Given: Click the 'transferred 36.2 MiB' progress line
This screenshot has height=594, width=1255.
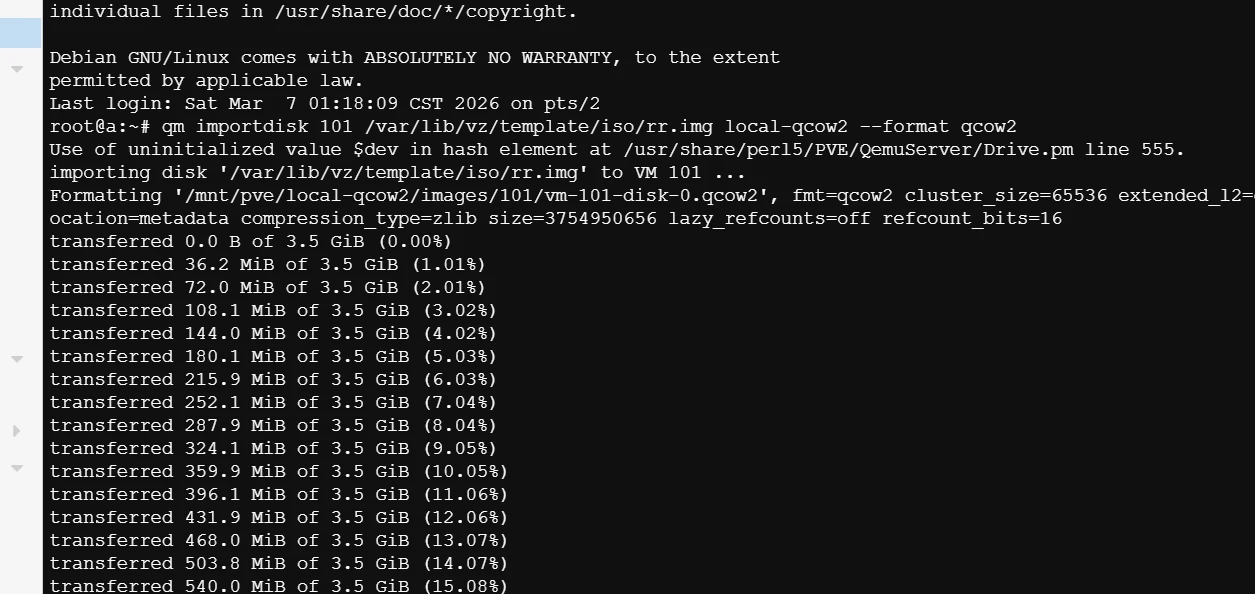Looking at the screenshot, I should (267, 264).
